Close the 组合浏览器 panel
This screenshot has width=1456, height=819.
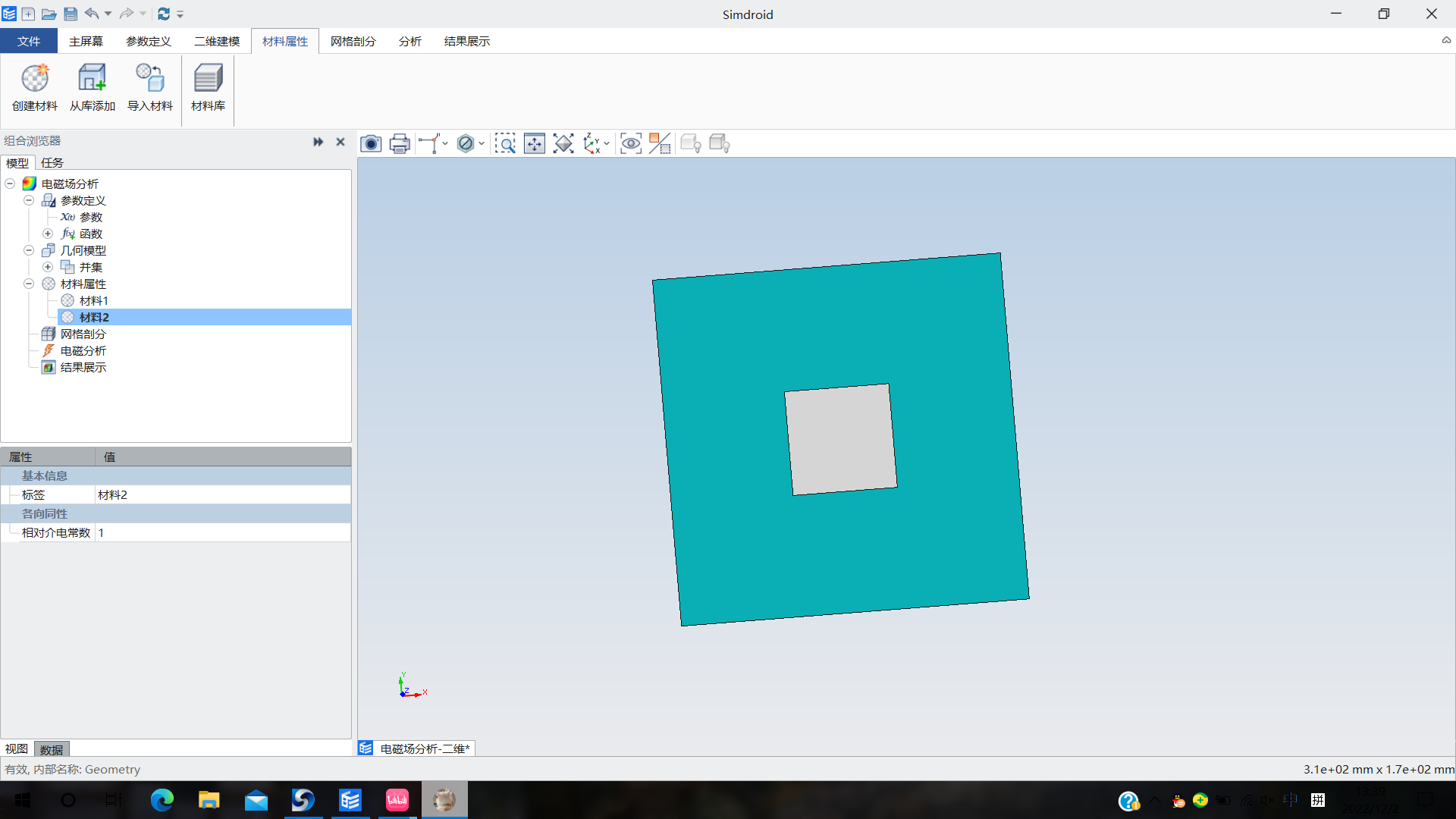point(340,142)
